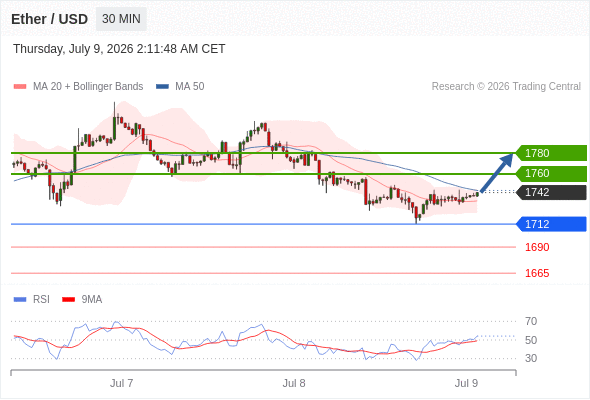Click the Research Trading Central copyright text
Viewport: 590px width, 400px height.
[x=506, y=87]
